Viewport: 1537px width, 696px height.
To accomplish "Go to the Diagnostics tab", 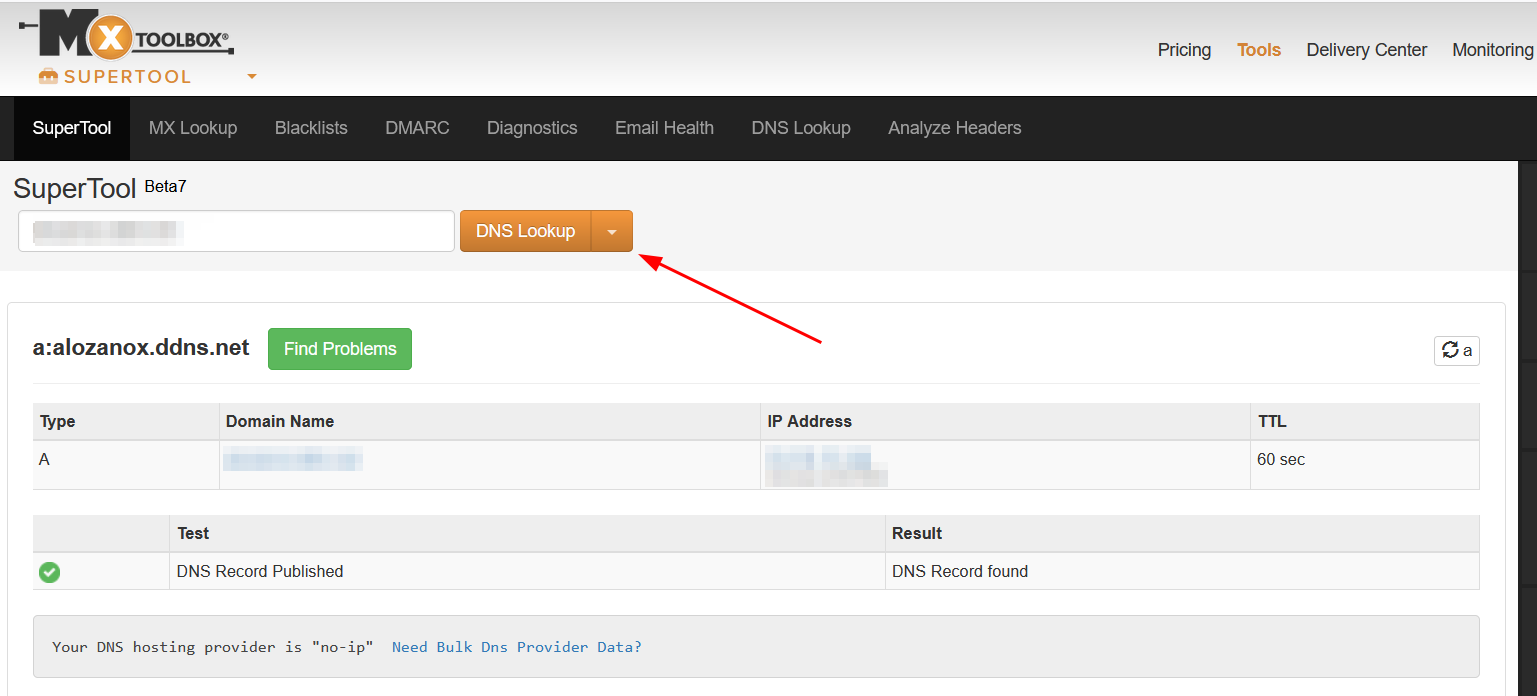I will click(532, 128).
